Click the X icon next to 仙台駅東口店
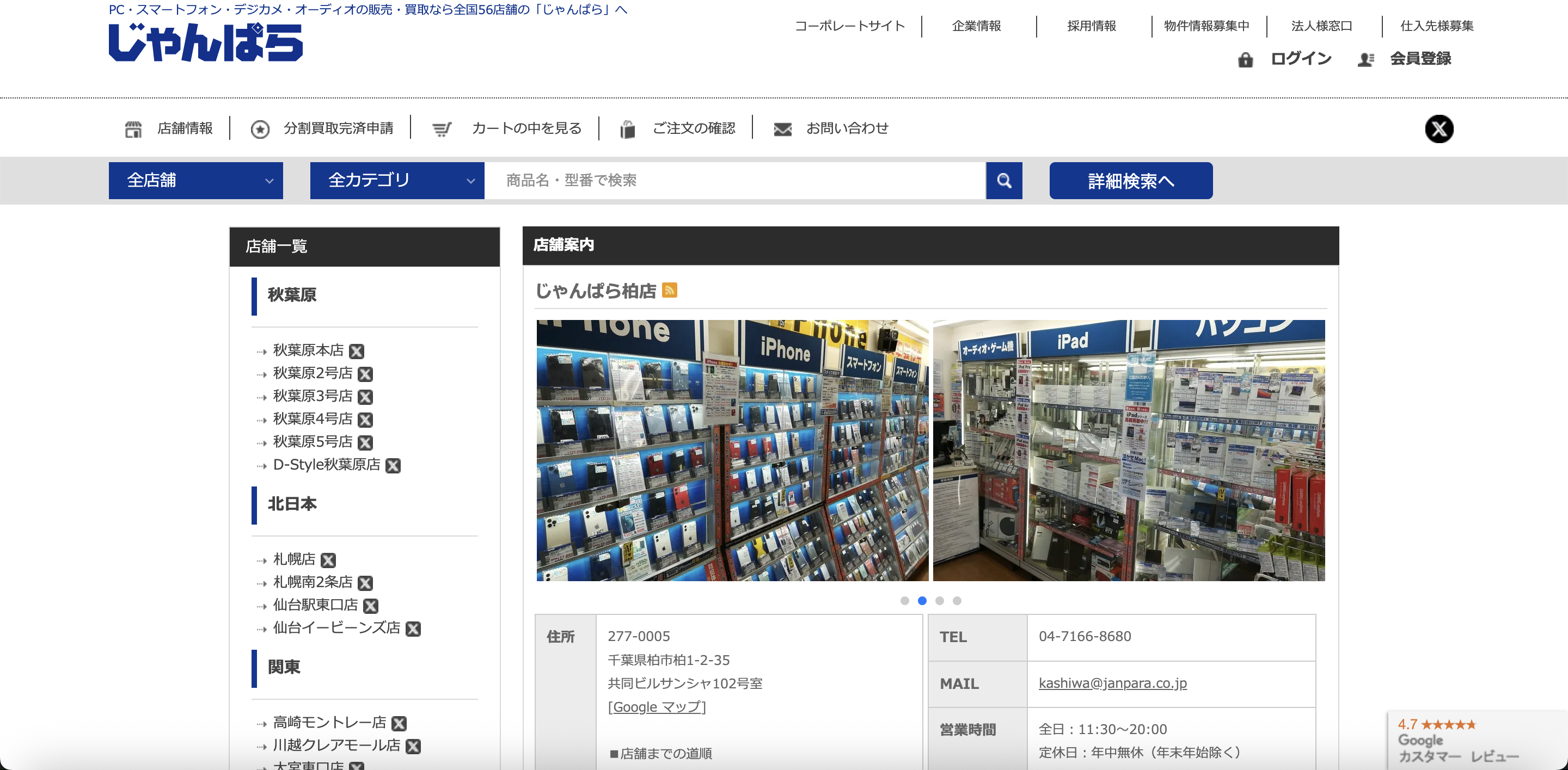Viewport: 1568px width, 770px height. click(x=371, y=605)
